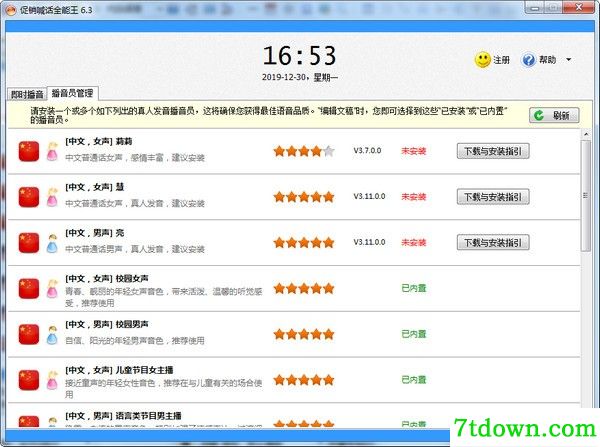Open the 帮助 question mark icon
600x447 pixels.
(x=528, y=60)
